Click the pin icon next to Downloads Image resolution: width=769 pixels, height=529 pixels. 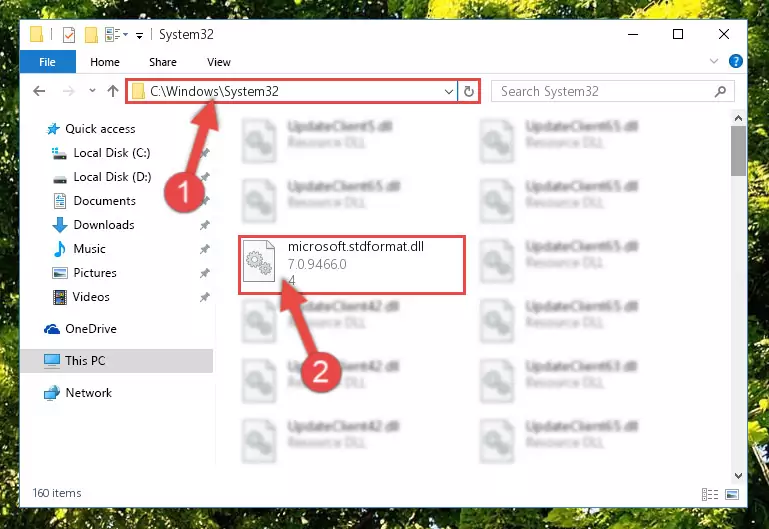(x=205, y=225)
